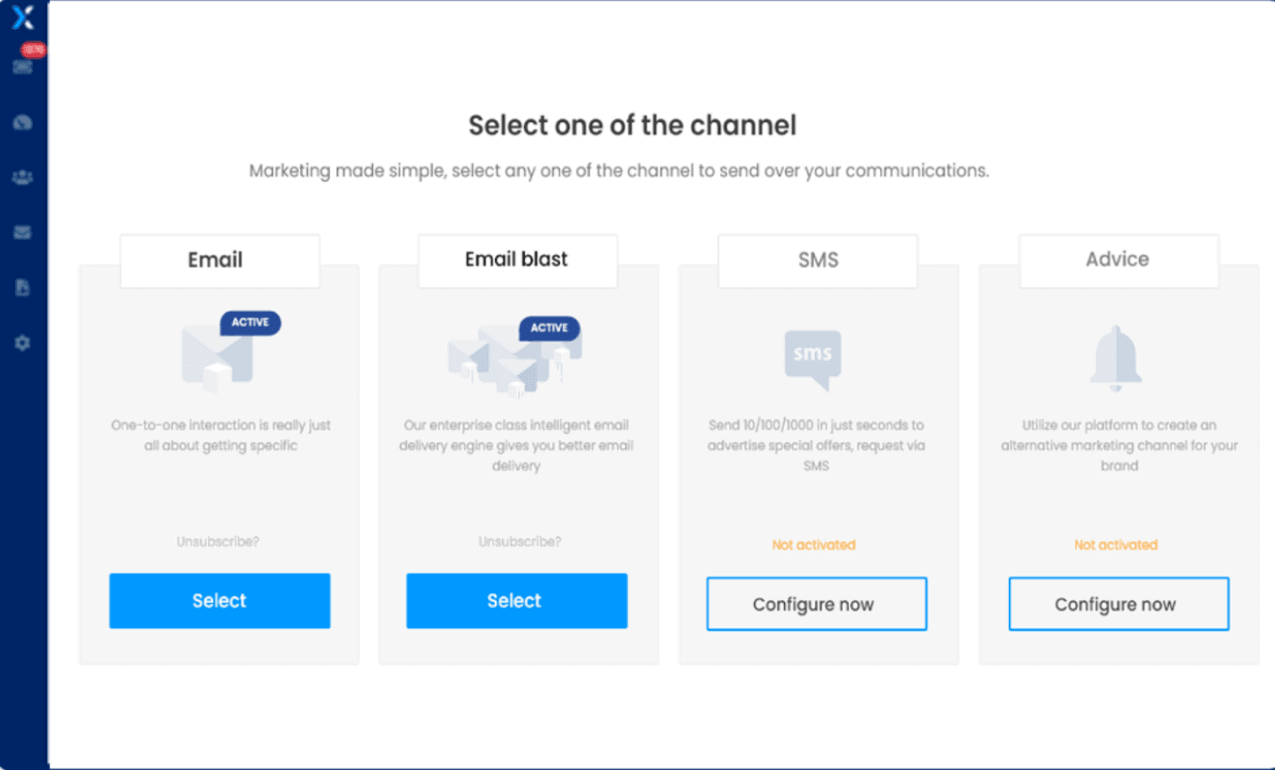1275x770 pixels.
Task: Open the dashboard gauge icon in sidebar
Action: click(x=22, y=122)
